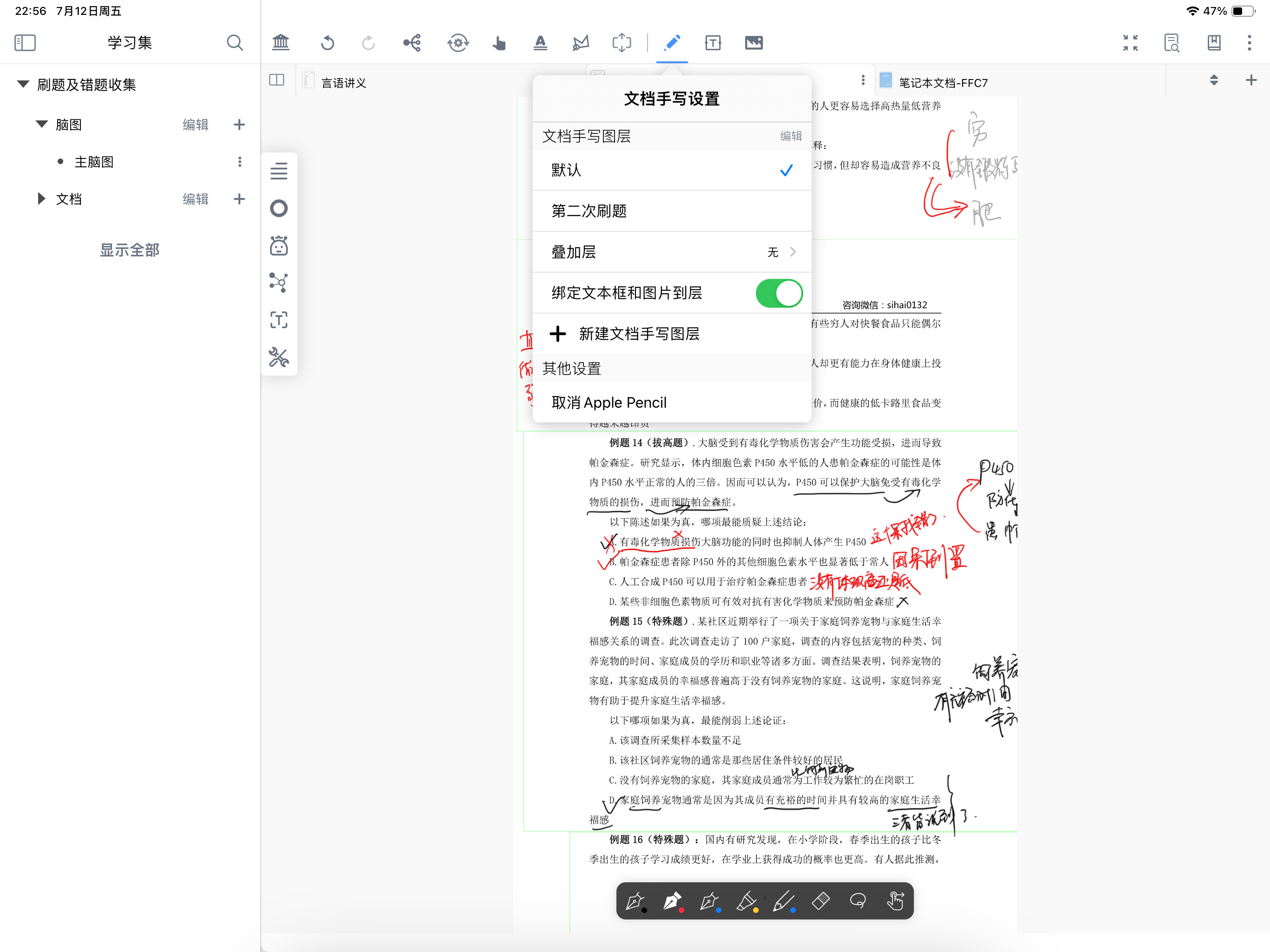Open the gear cycle settings icon

pos(457,42)
